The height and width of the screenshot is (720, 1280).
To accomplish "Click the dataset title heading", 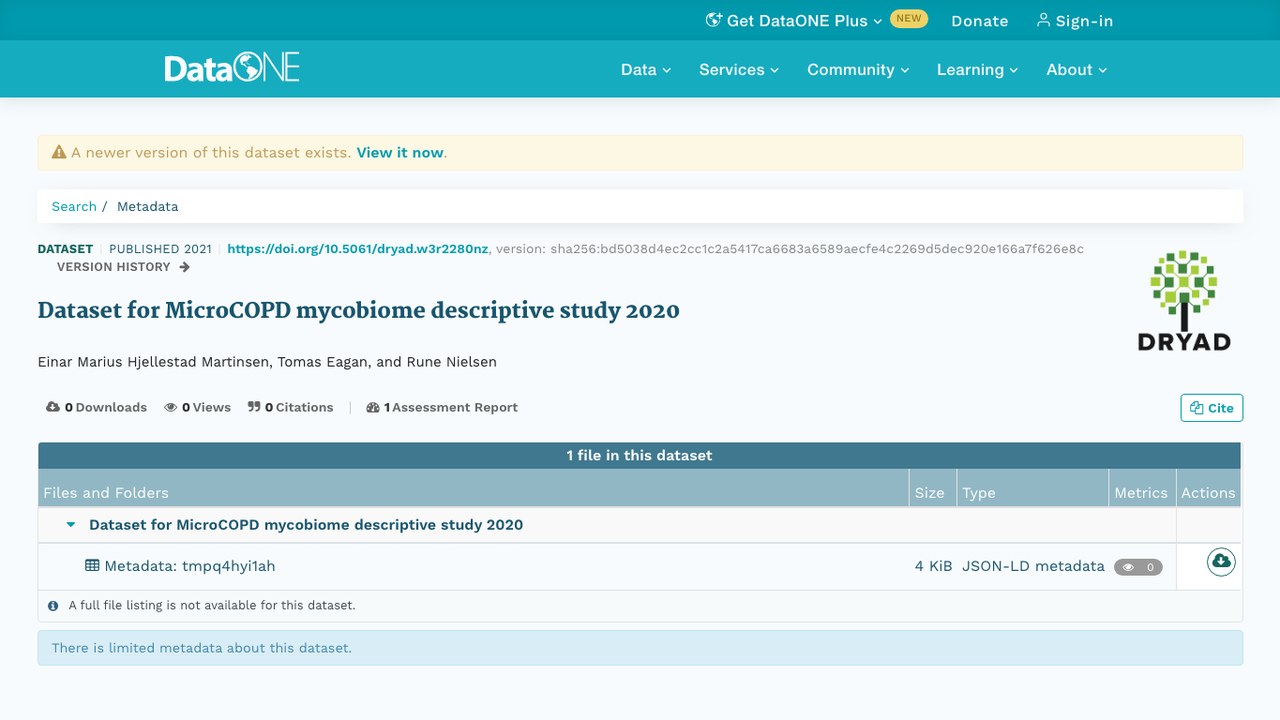I will click(358, 310).
